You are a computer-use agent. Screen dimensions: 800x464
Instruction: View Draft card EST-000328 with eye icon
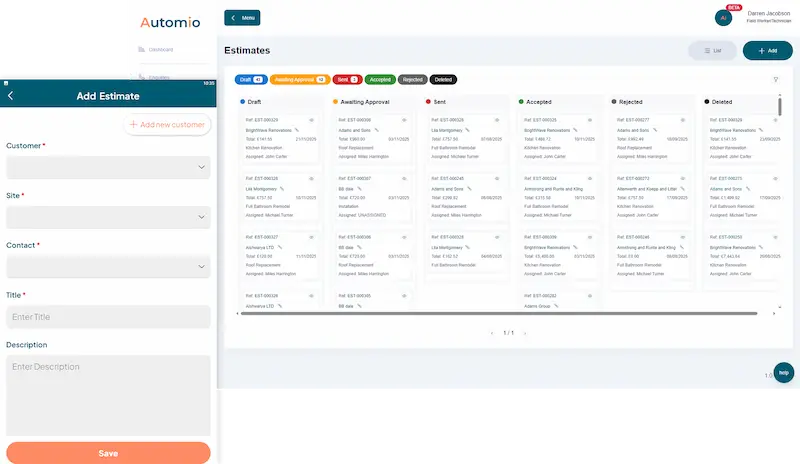point(311,179)
